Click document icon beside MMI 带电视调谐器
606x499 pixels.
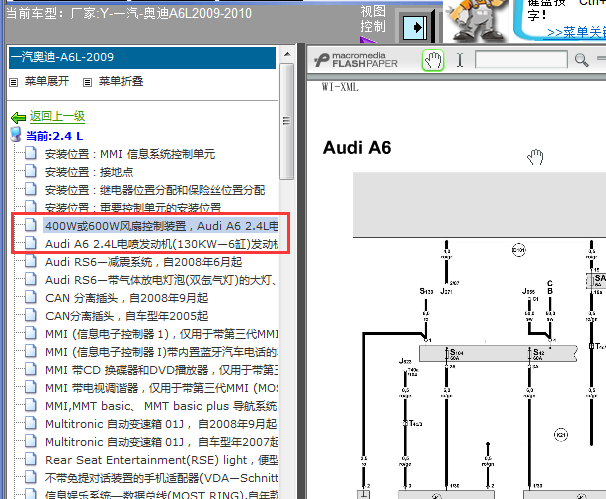(x=31, y=387)
